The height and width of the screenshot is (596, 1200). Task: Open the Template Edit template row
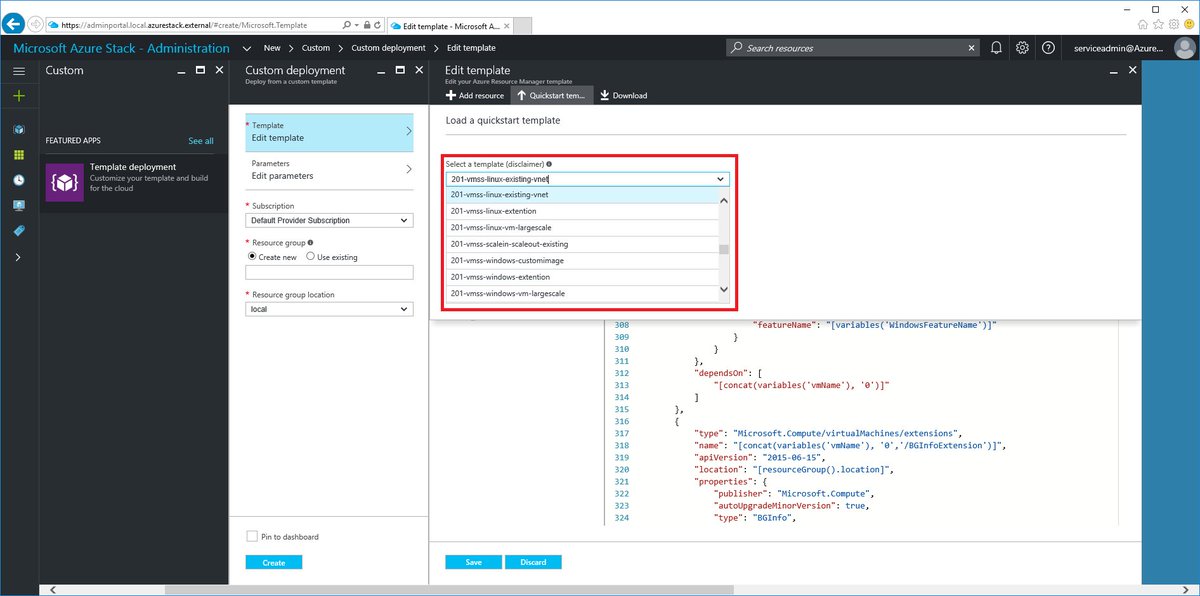tap(329, 131)
